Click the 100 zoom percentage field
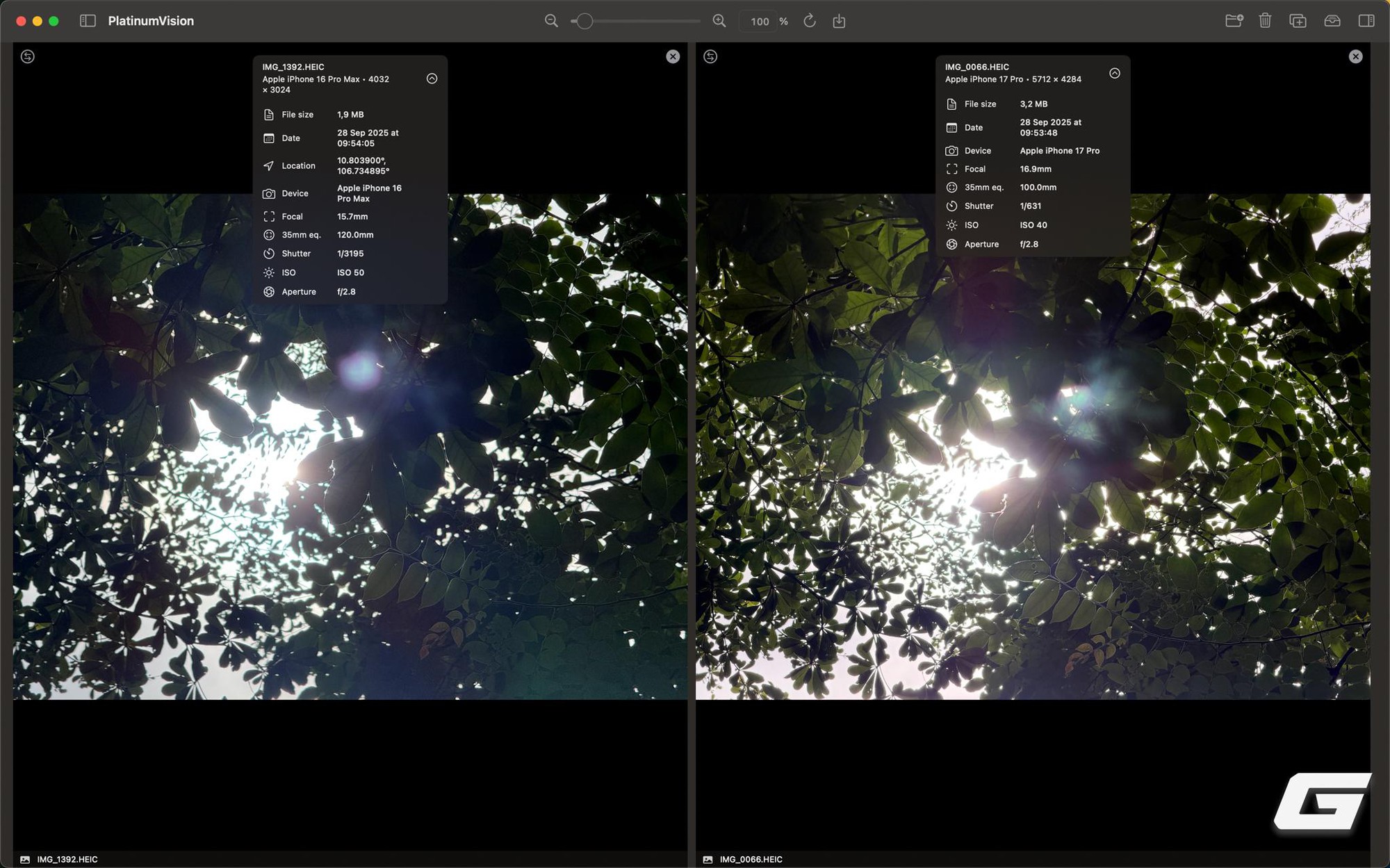 pos(760,22)
